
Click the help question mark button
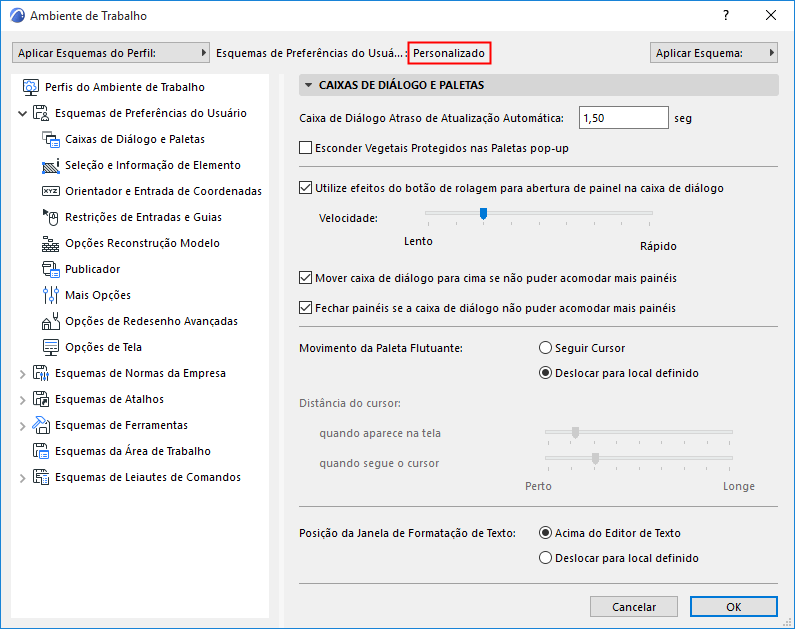726,15
